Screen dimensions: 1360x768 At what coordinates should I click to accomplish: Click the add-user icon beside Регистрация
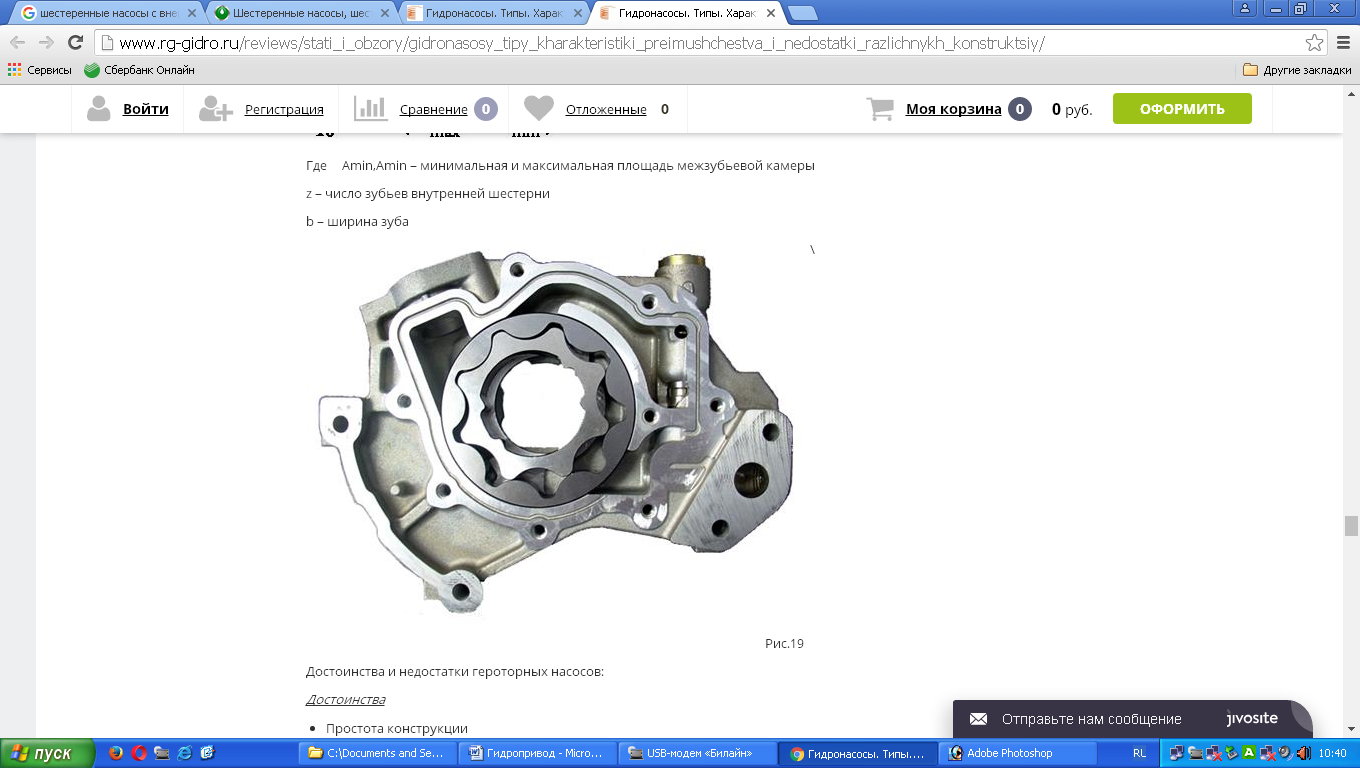tap(216, 109)
